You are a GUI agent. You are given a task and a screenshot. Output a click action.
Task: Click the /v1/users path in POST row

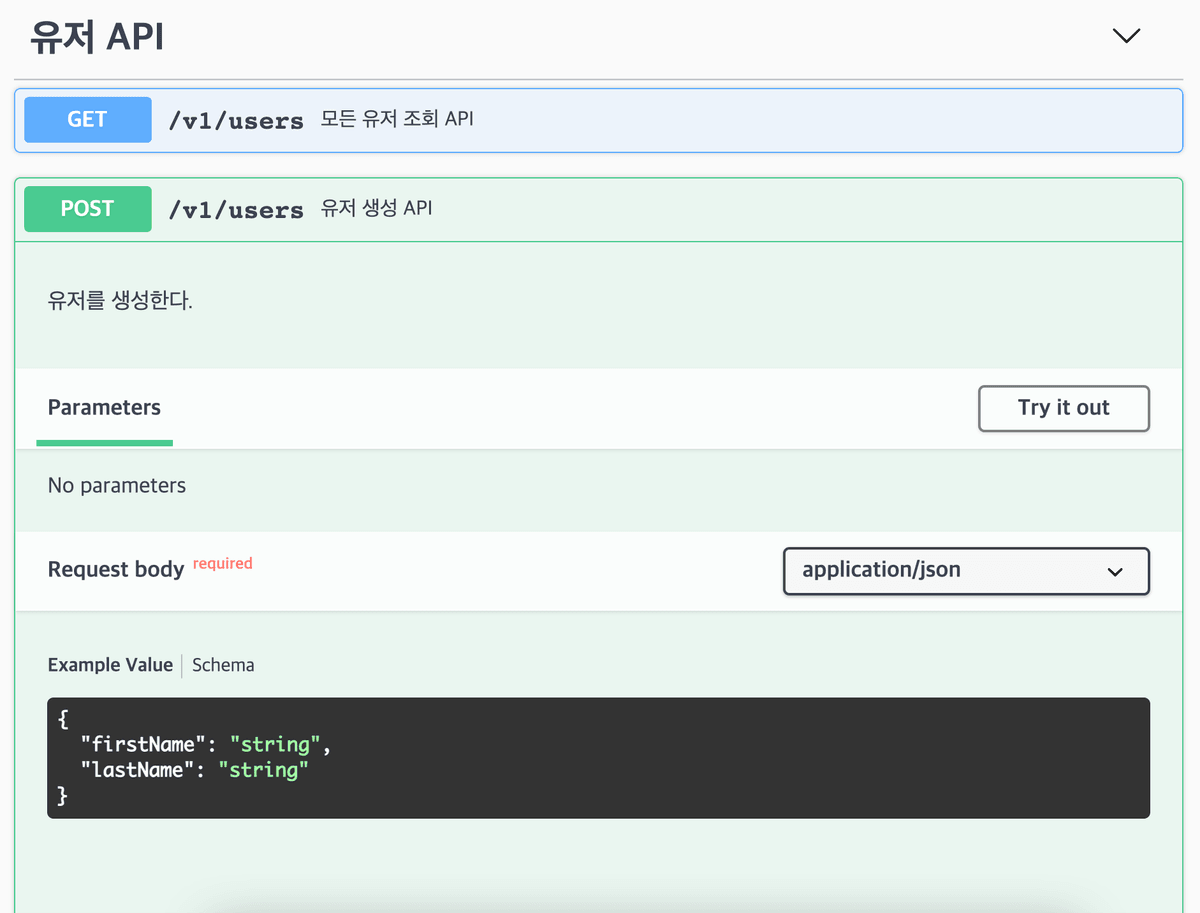pyautogui.click(x=236, y=210)
